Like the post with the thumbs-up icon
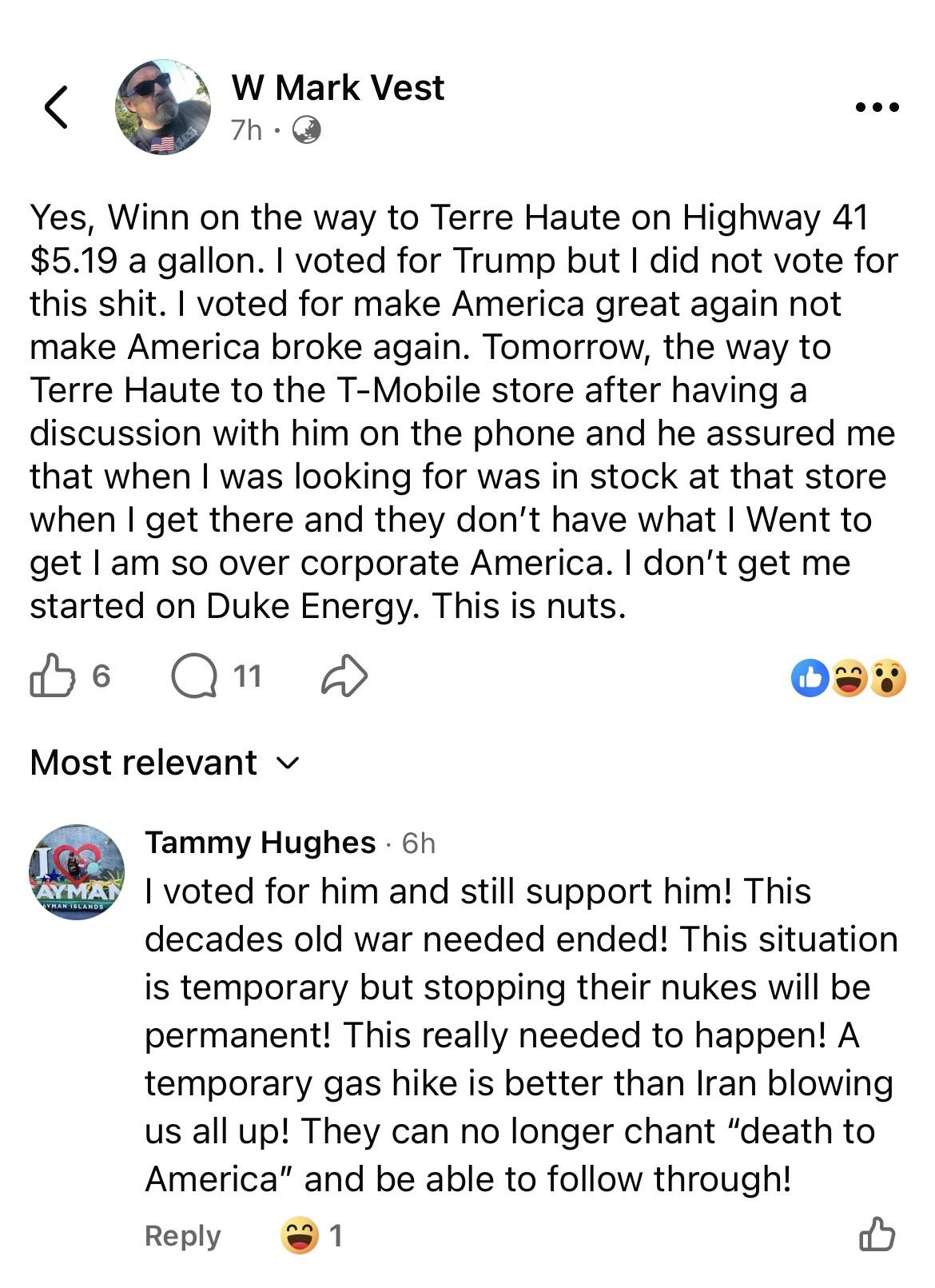 pyautogui.click(x=52, y=676)
